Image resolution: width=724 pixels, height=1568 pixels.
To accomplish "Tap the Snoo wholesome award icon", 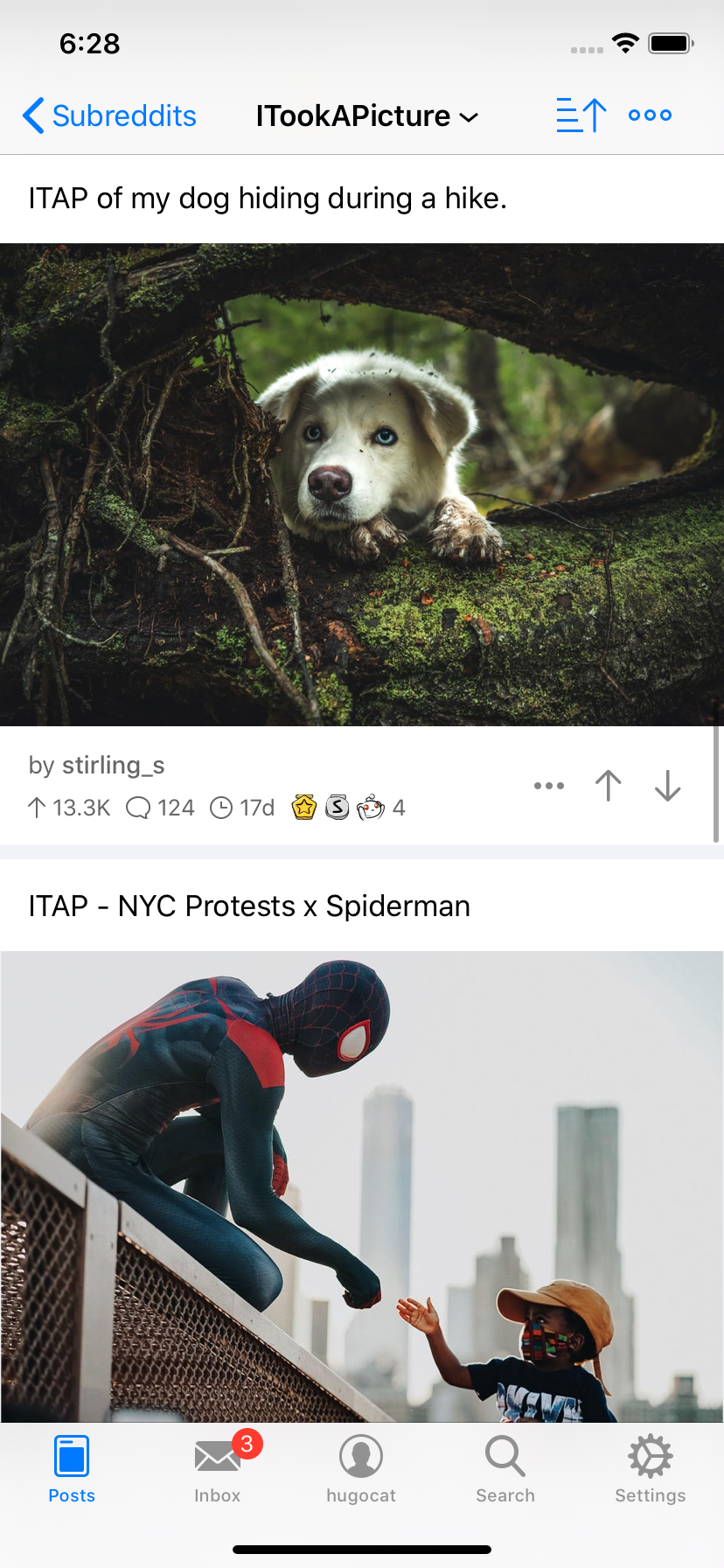I will pos(371,807).
